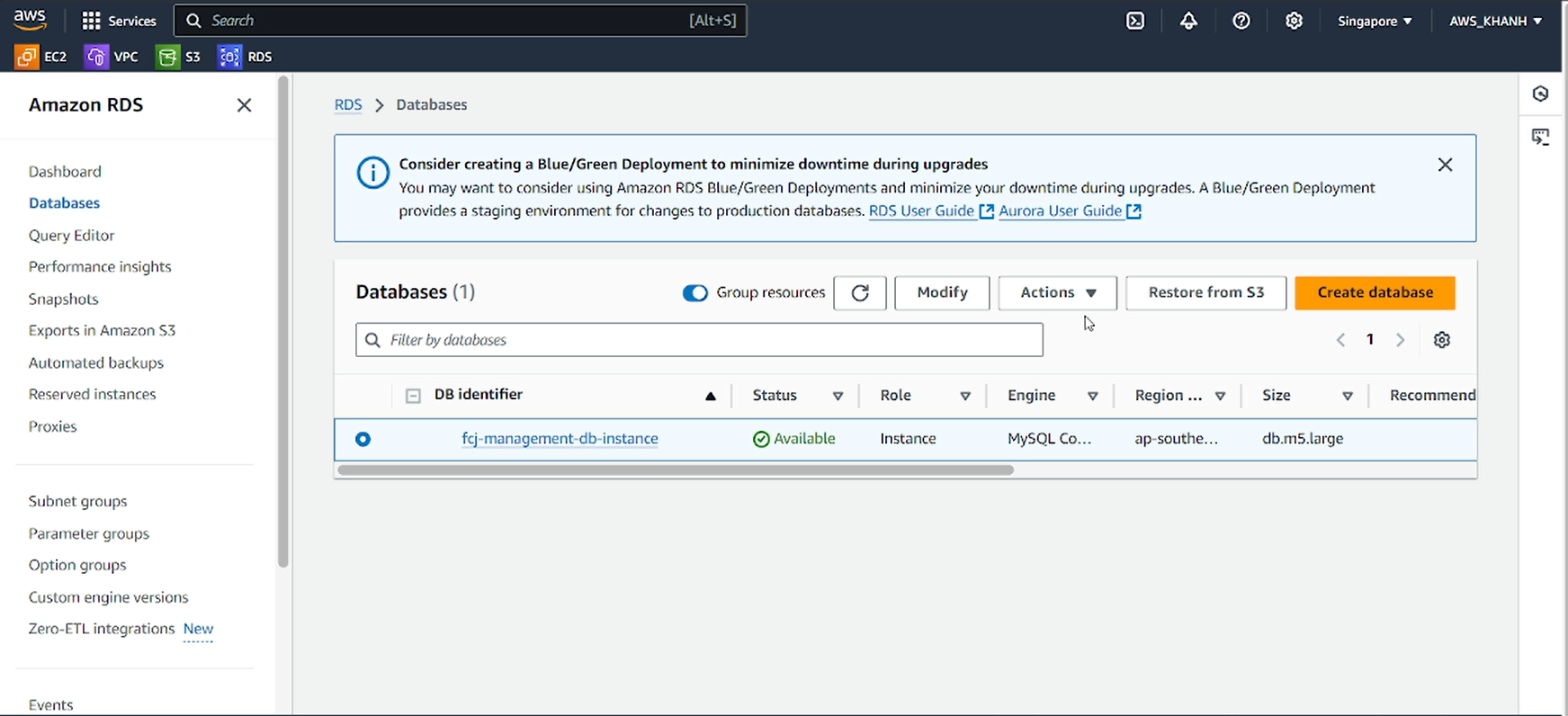Click the Available status check icon
This screenshot has height=716, width=1568.
[761, 439]
